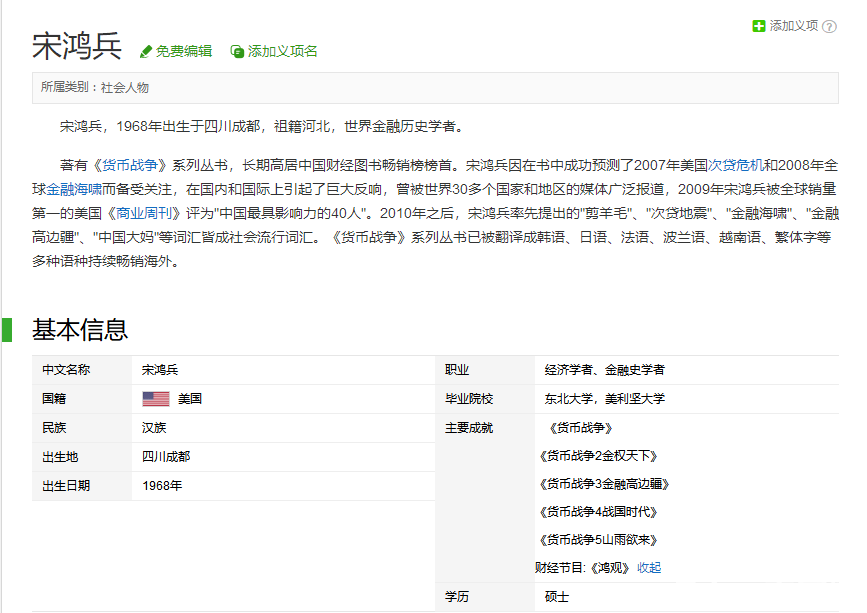Click 《货币战争3金融高边疆》 entry
The height and width of the screenshot is (613, 867).
(604, 484)
